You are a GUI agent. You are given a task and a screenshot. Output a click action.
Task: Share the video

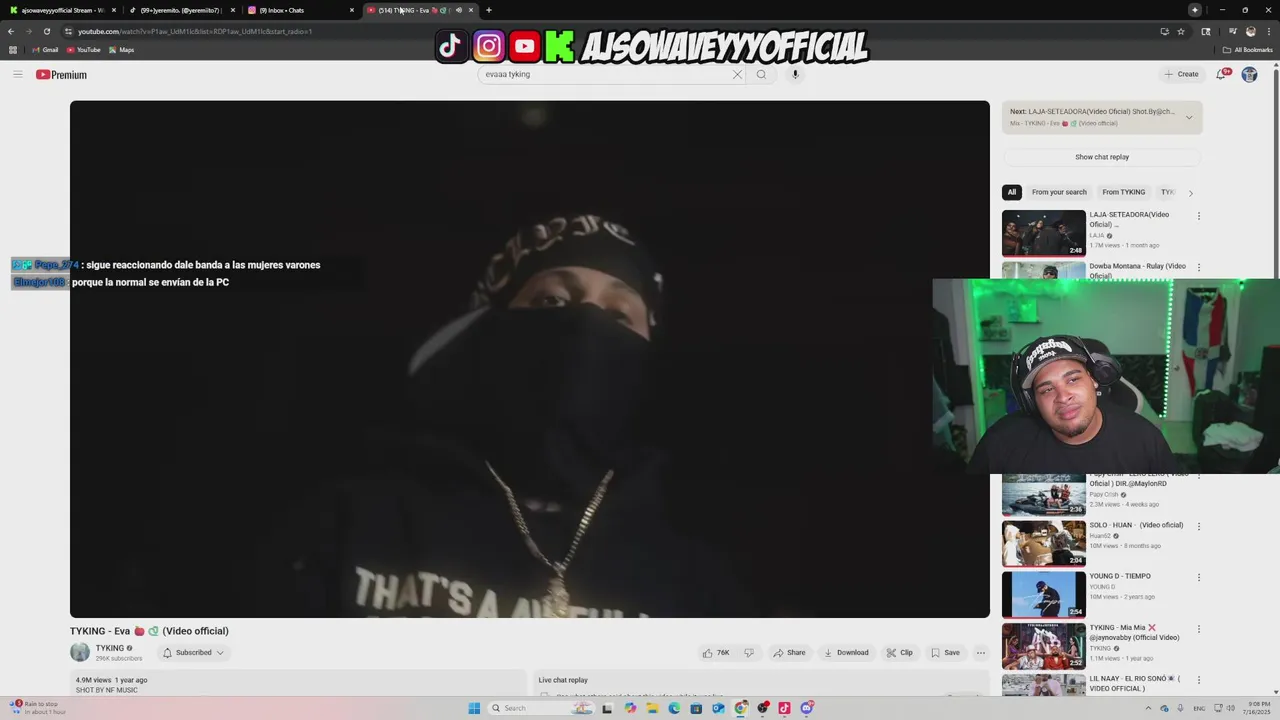point(789,653)
